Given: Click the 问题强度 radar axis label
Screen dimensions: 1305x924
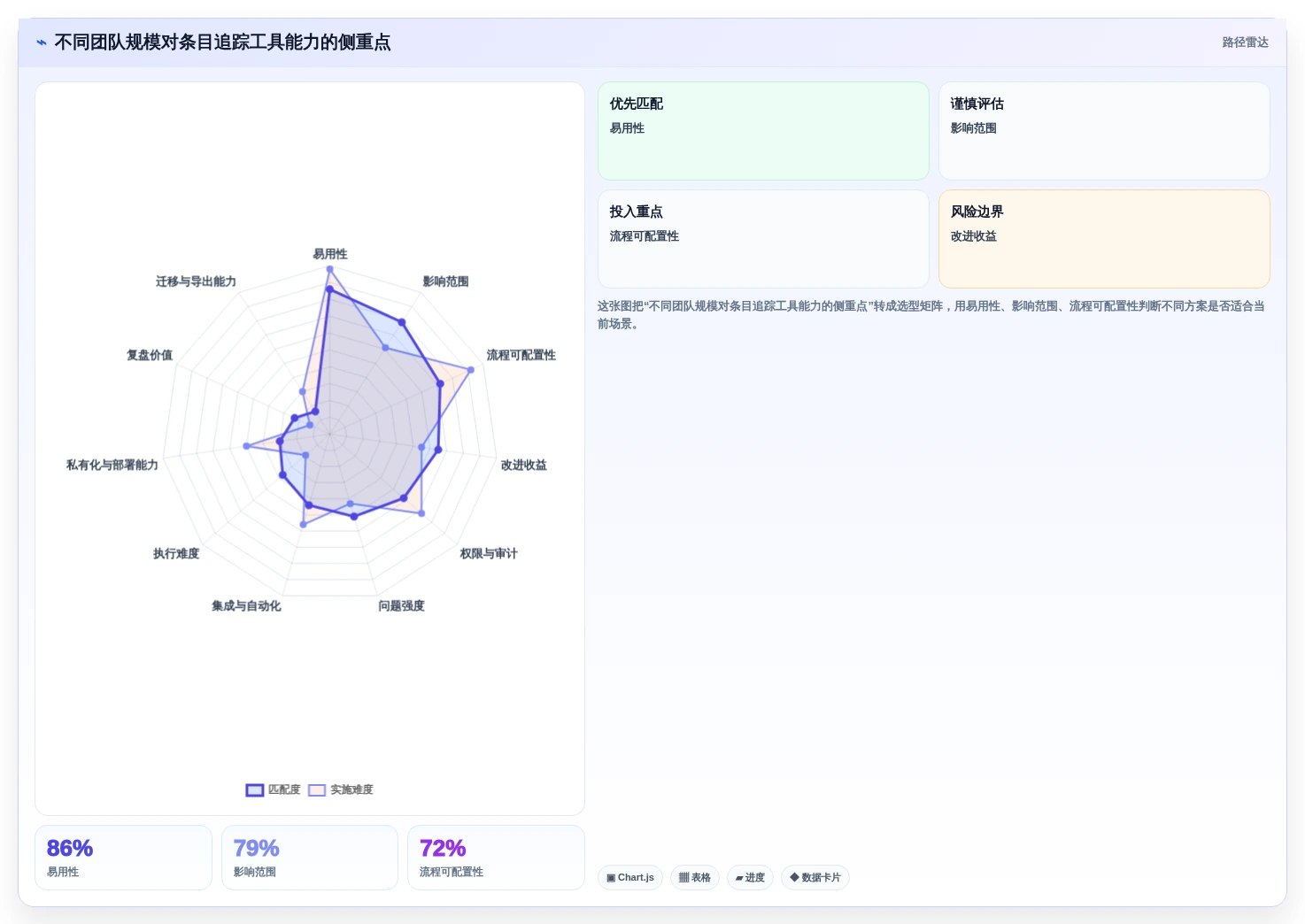Looking at the screenshot, I should (402, 606).
